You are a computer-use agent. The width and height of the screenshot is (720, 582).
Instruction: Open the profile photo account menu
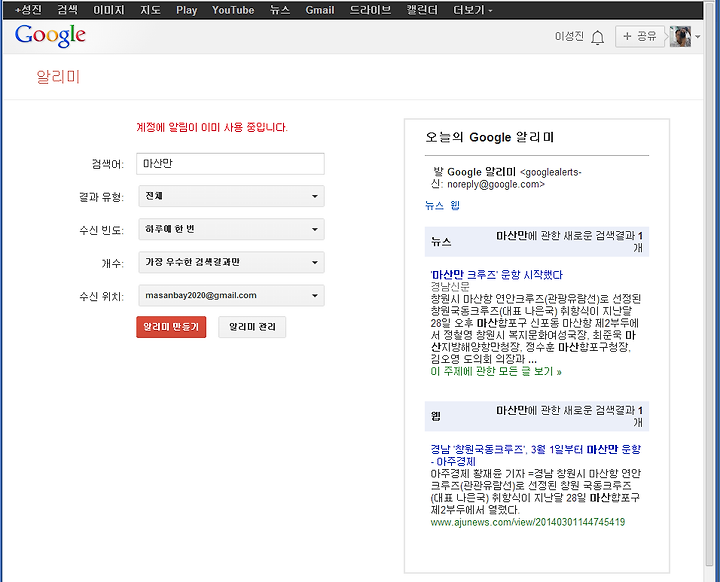pyautogui.click(x=680, y=36)
